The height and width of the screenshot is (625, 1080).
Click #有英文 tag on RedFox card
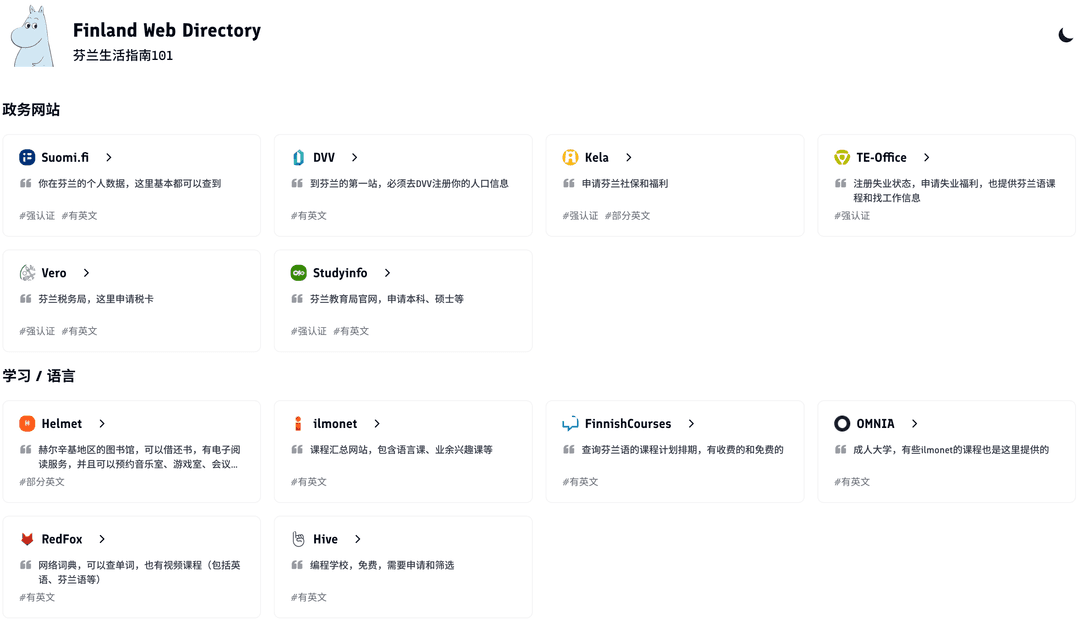click(x=37, y=597)
